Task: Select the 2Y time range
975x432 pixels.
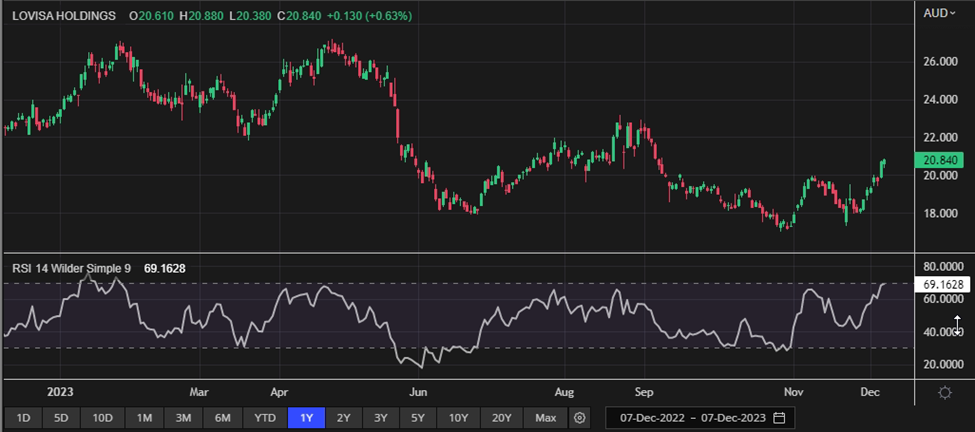Action: [343, 418]
